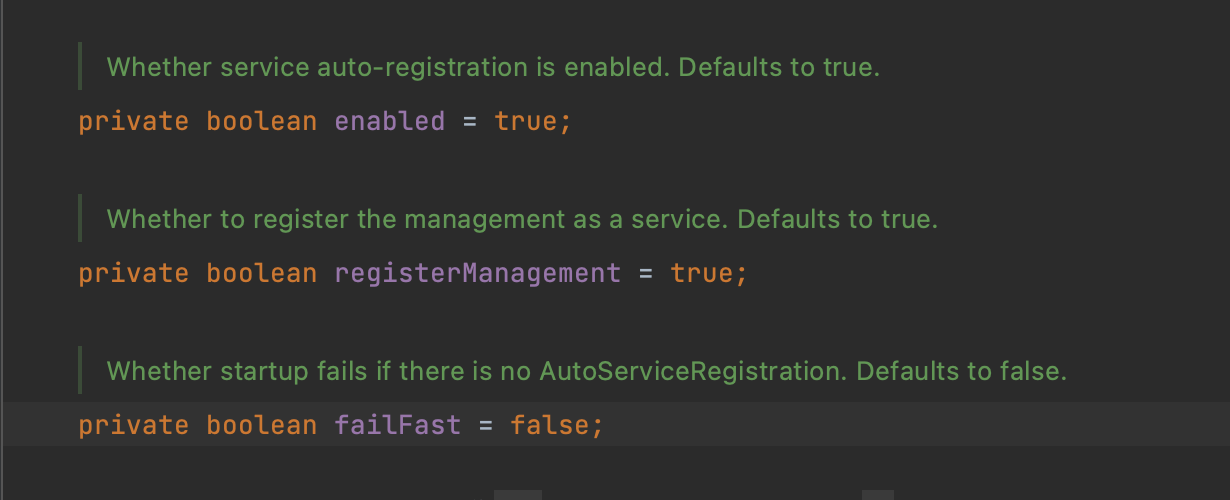Click the service auto-registration doc comment
This screenshot has width=1230, height=500.
[493, 68]
